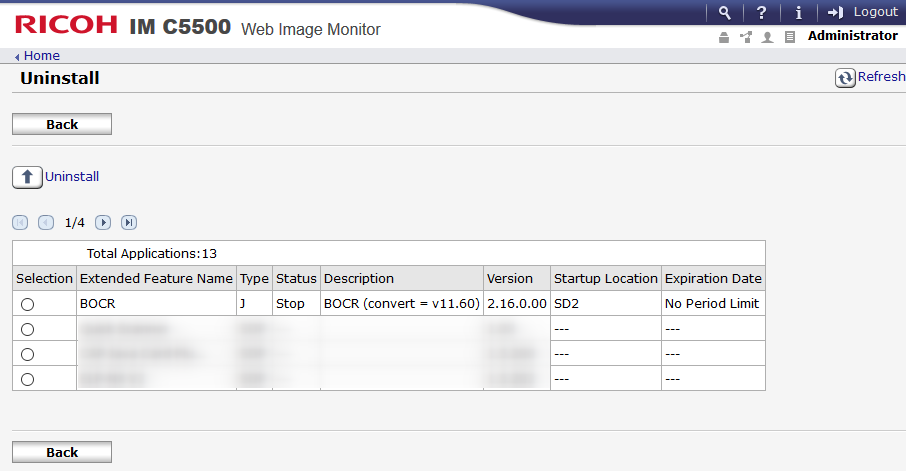
Task: Select the radio button in the third row
Action: (x=27, y=354)
